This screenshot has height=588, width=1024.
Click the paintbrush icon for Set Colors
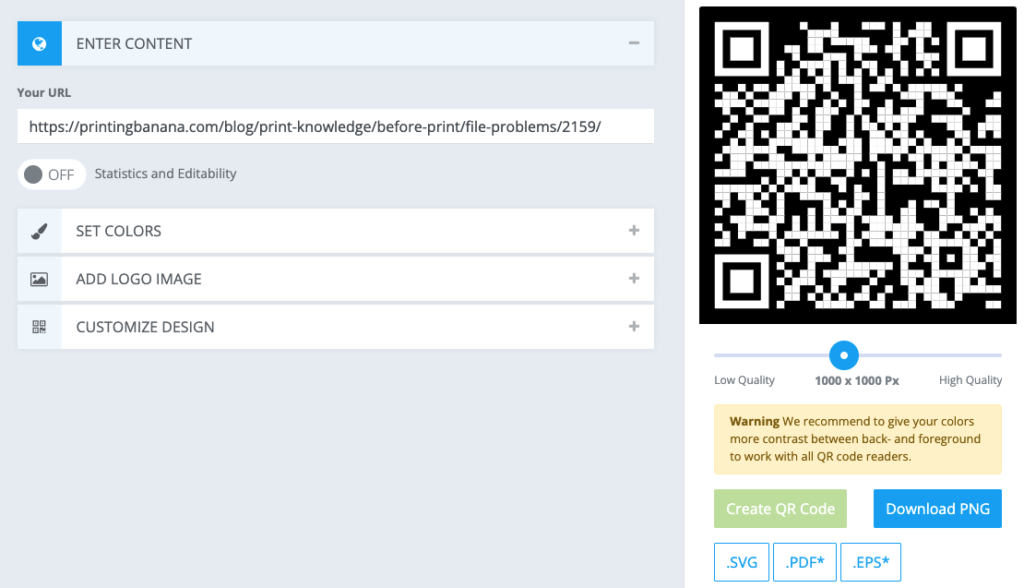[39, 231]
